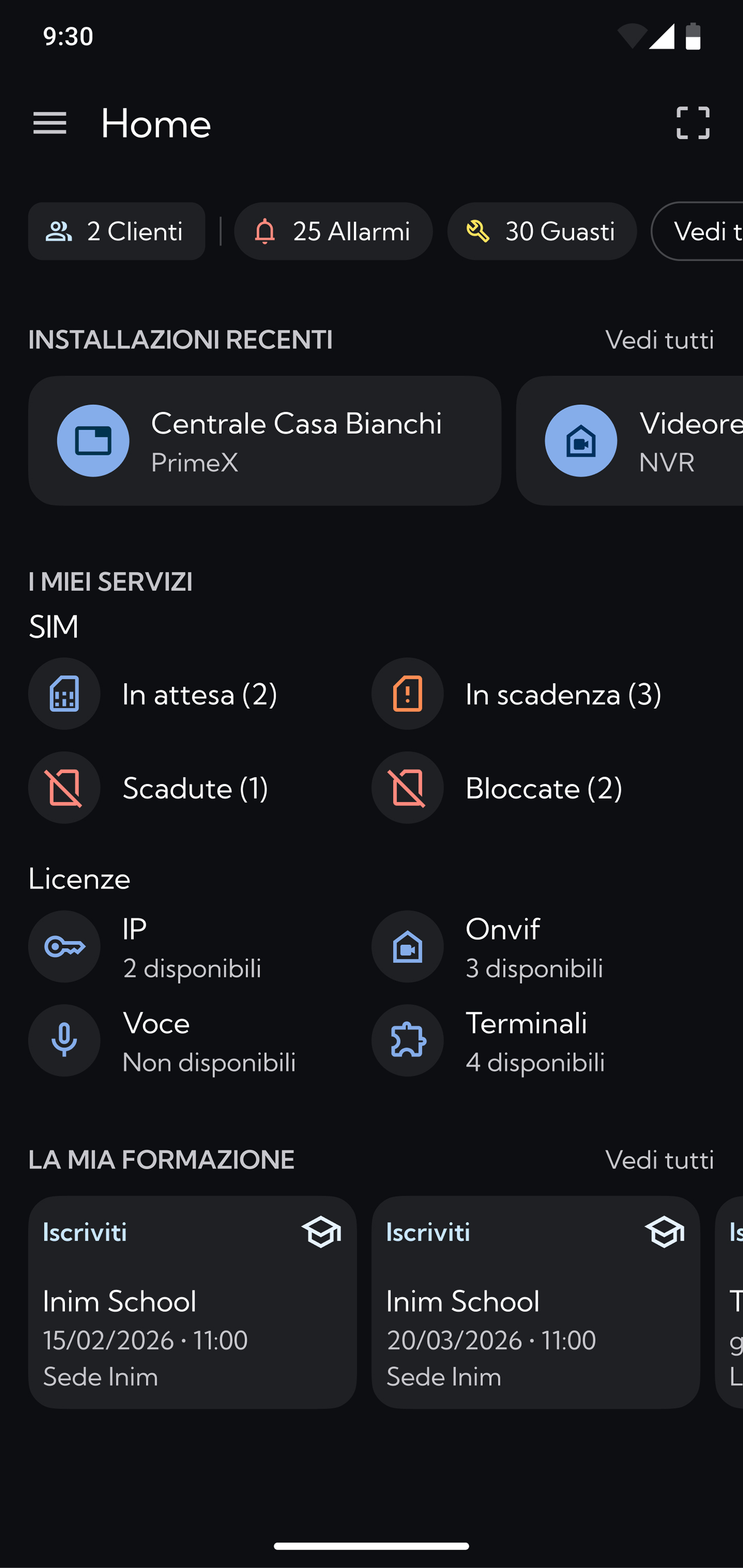Select the 2 Clienti chip
743x1568 pixels.
[x=116, y=231]
